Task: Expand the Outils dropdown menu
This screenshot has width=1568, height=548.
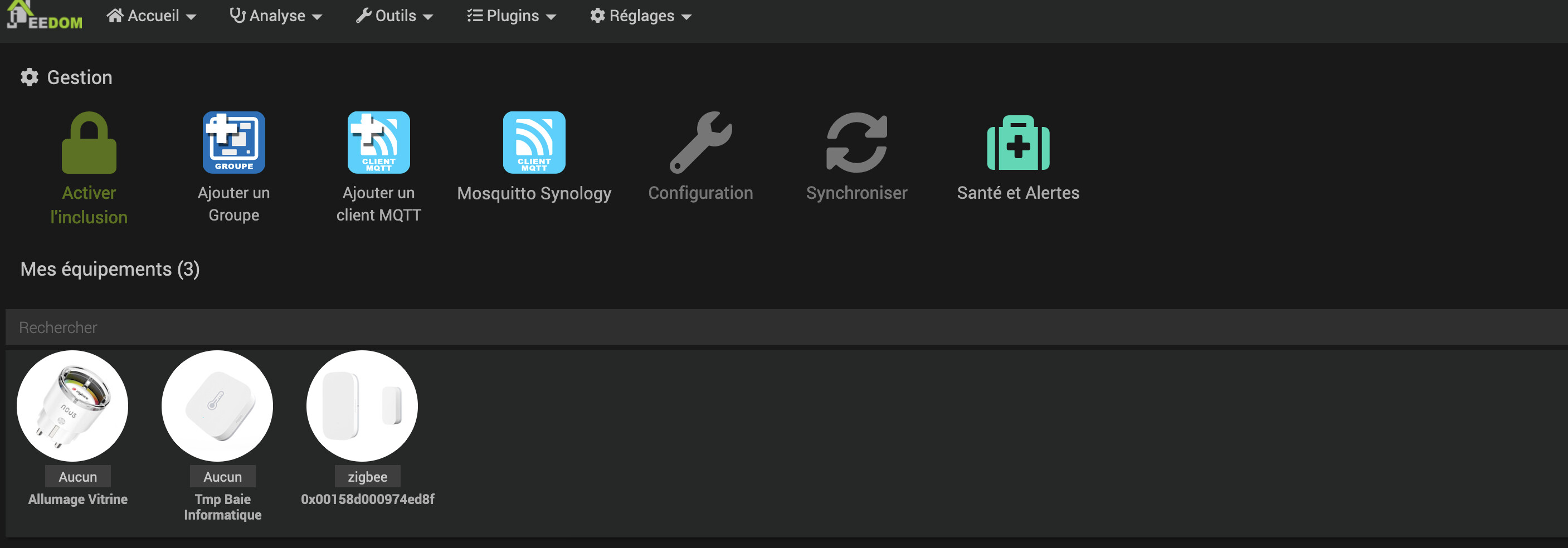Action: coord(395,16)
